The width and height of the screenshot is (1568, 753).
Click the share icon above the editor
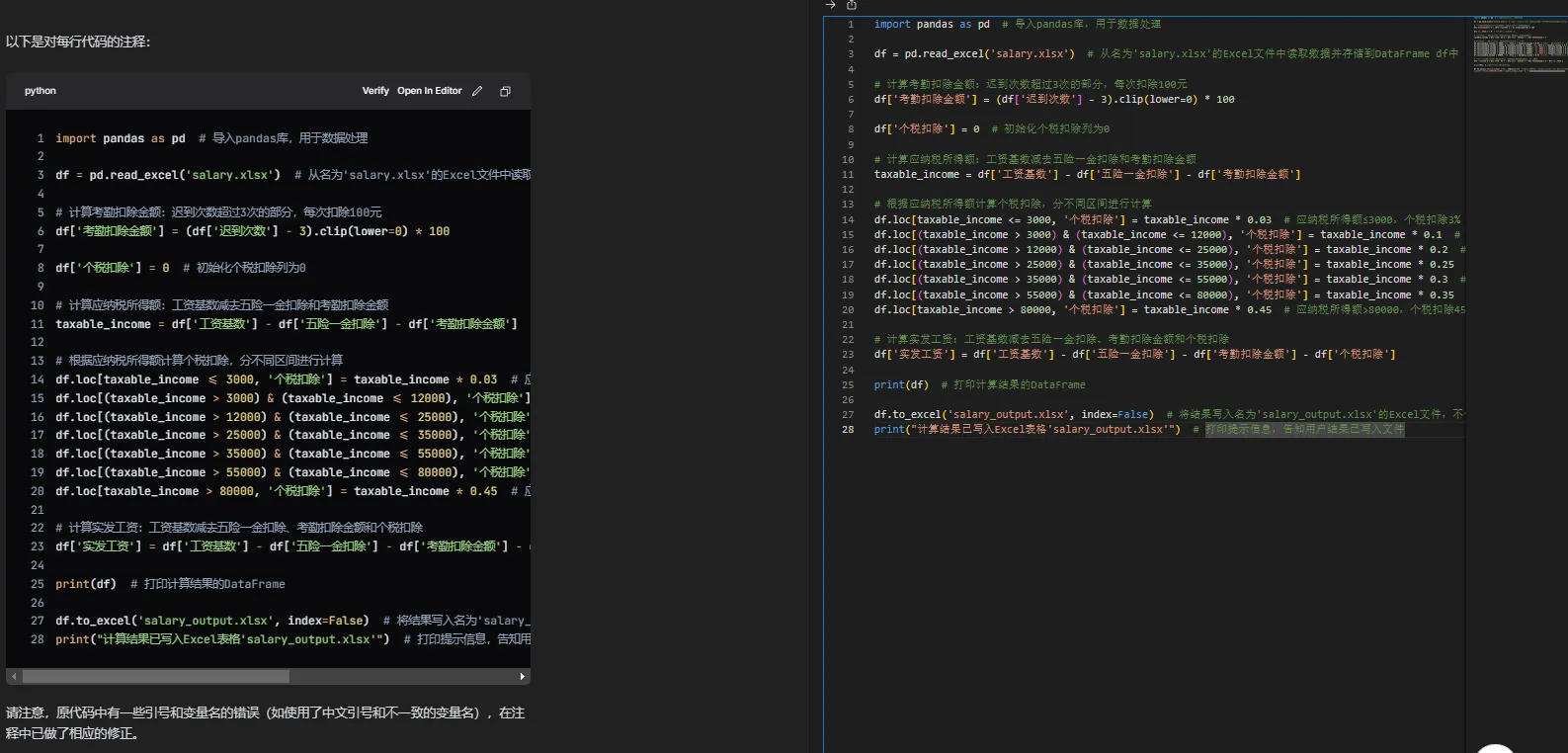point(852,5)
